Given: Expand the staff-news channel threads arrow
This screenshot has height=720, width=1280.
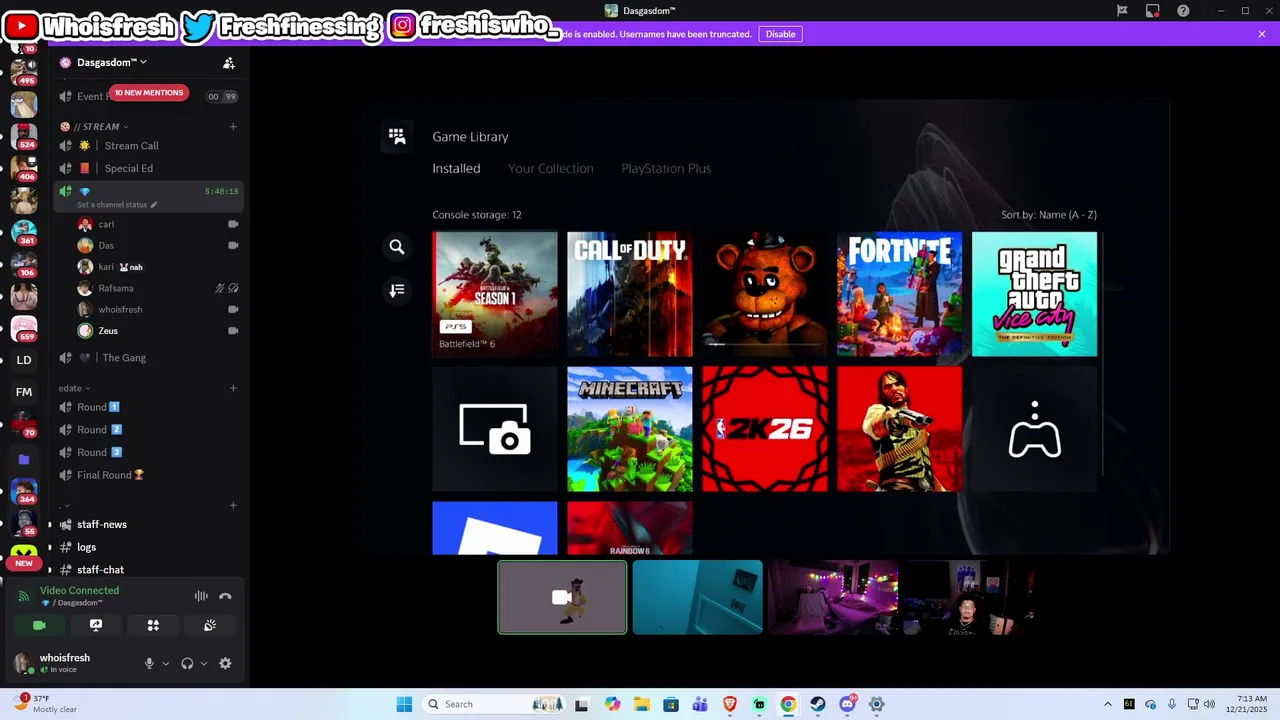Looking at the screenshot, I should [x=50, y=524].
